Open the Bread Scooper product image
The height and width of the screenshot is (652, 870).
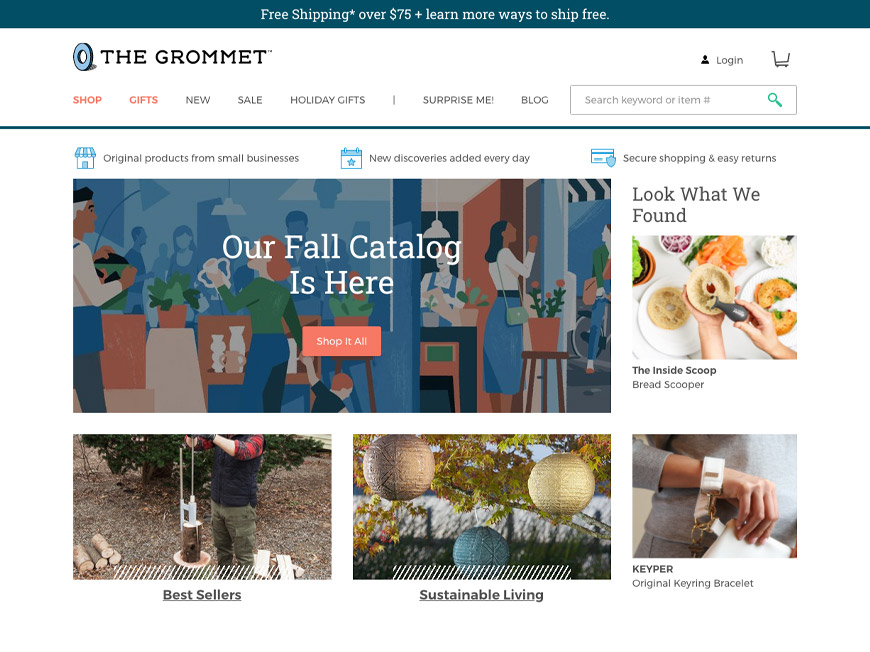click(714, 297)
